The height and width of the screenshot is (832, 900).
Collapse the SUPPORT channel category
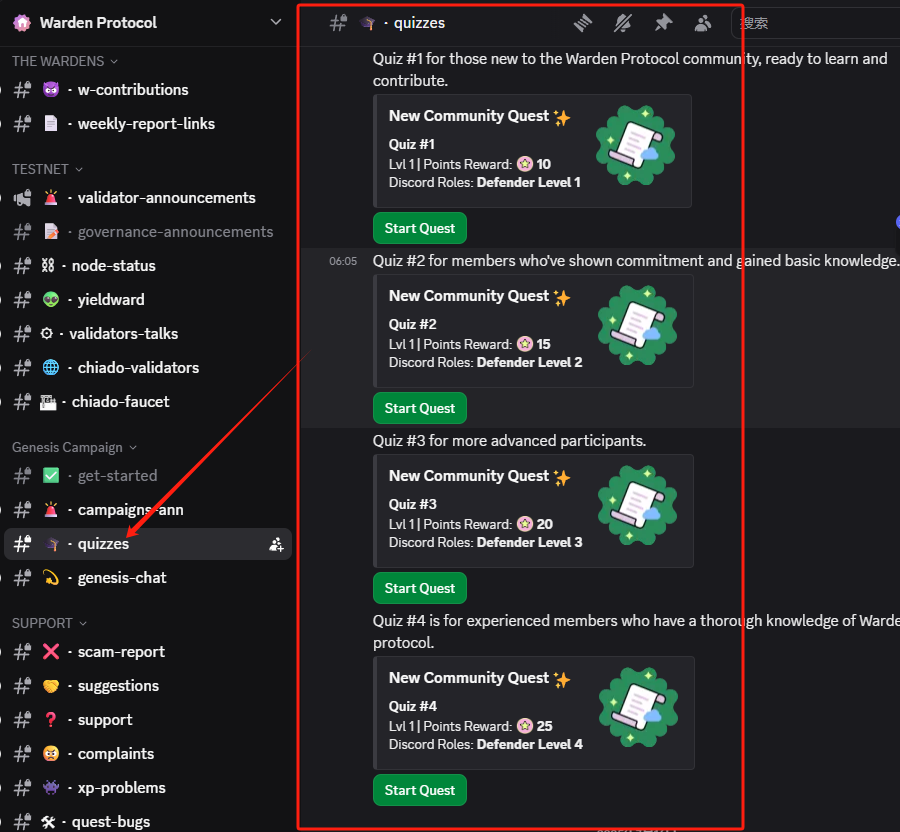(x=49, y=624)
